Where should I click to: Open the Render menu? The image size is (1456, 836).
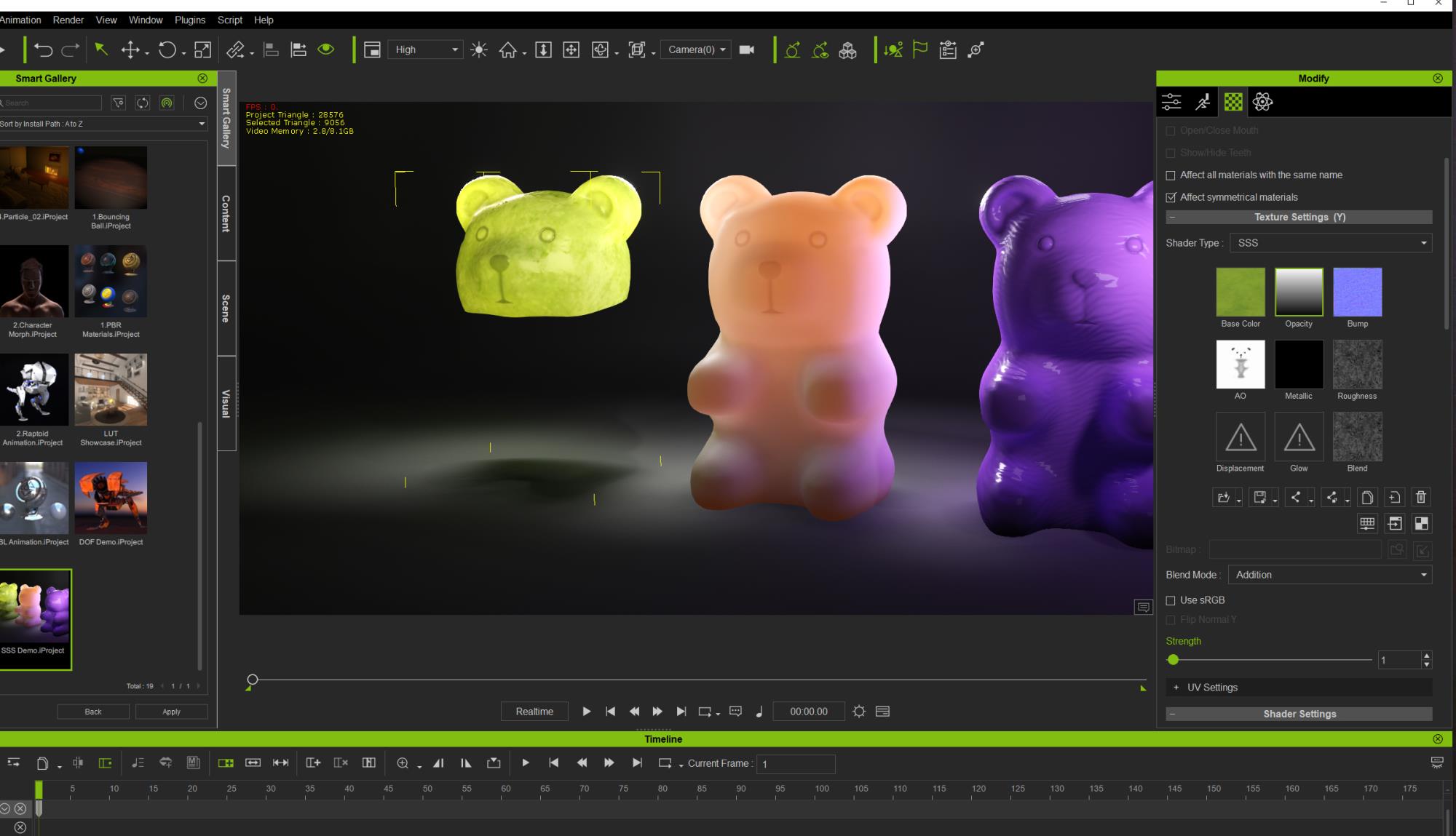(68, 20)
